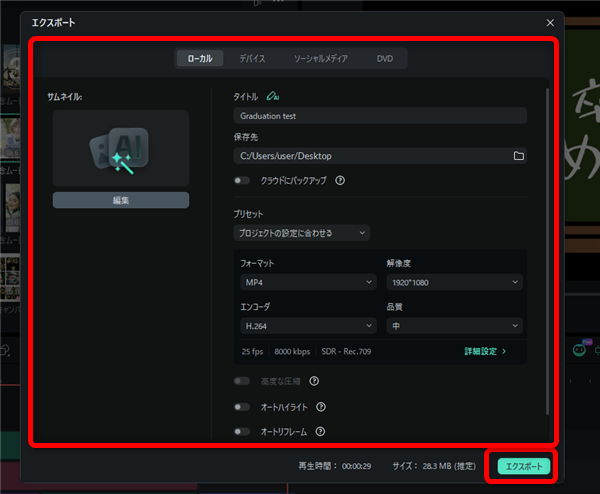Select the ソーシャルメディア tab
Image resolution: width=600 pixels, height=494 pixels.
click(x=320, y=59)
